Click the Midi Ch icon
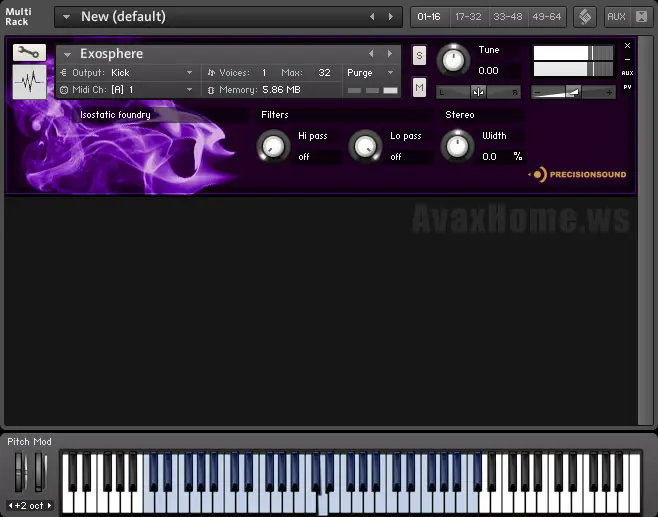The height and width of the screenshot is (517, 658). pyautogui.click(x=64, y=90)
